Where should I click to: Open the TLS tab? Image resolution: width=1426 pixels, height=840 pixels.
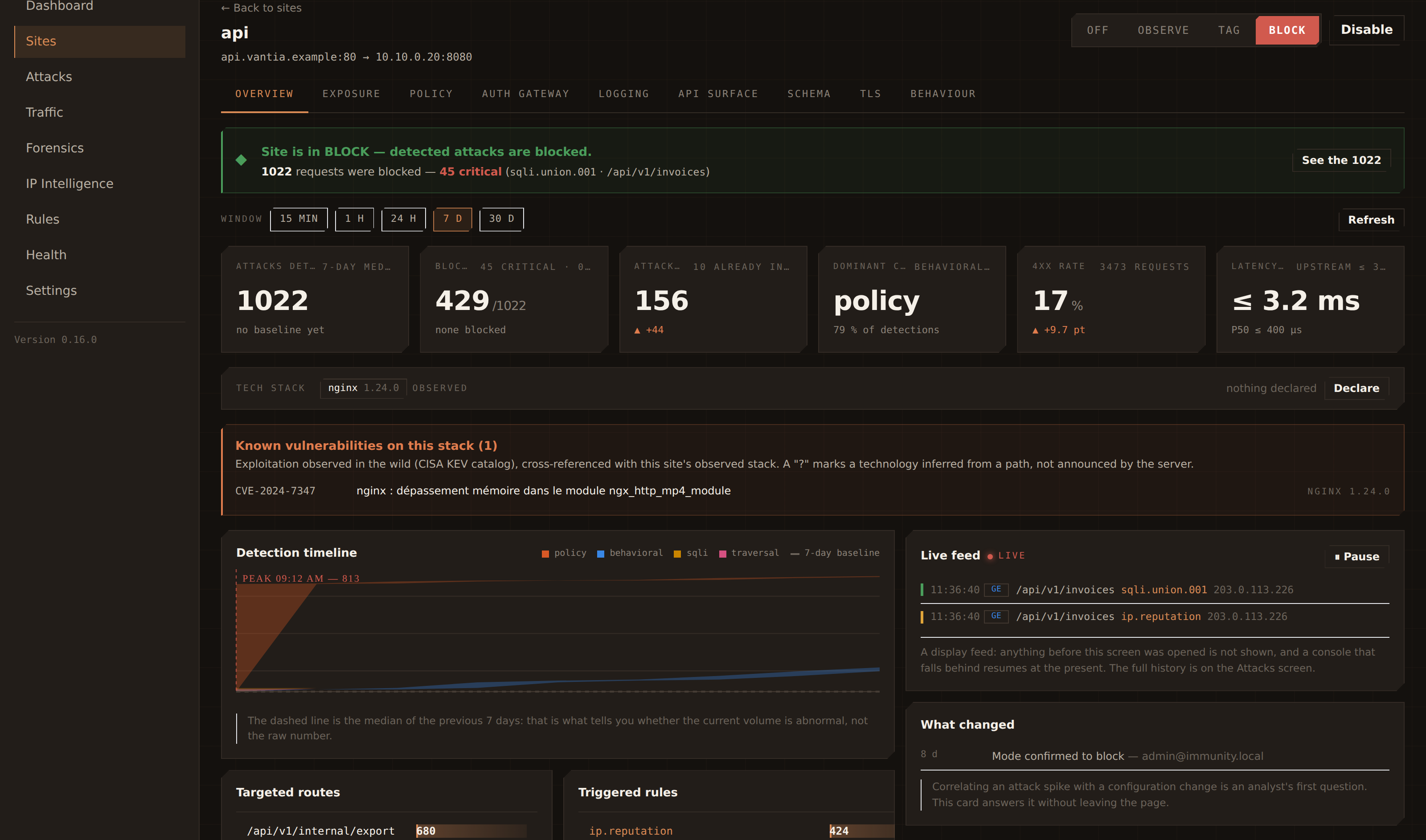point(870,94)
